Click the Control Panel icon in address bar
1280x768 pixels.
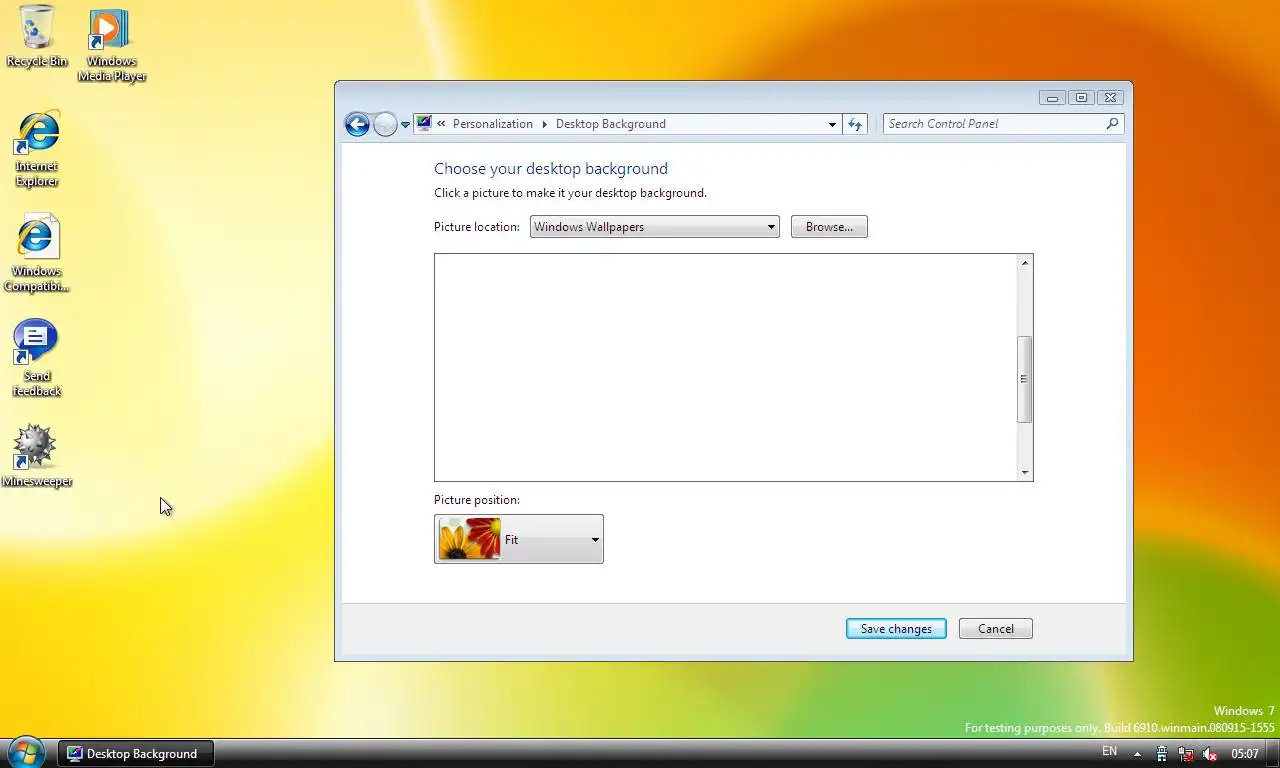pyautogui.click(x=424, y=124)
